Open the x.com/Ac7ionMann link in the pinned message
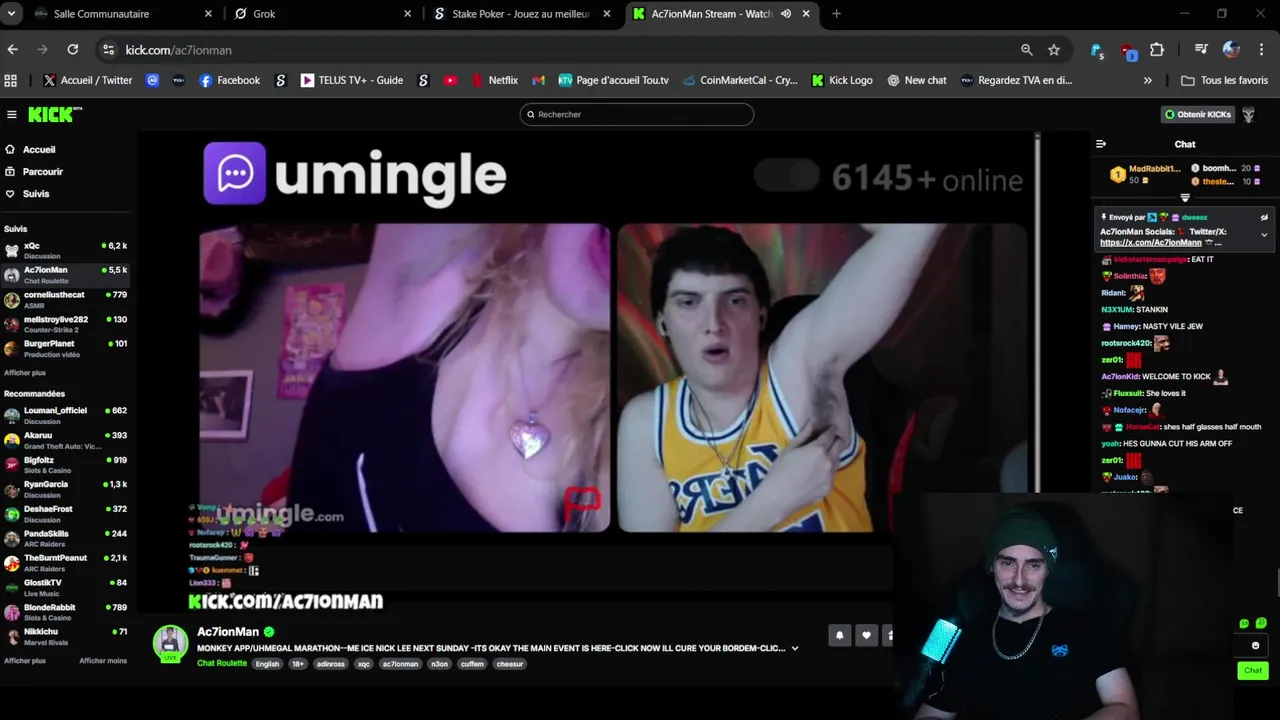The width and height of the screenshot is (1280, 720). click(x=1151, y=243)
